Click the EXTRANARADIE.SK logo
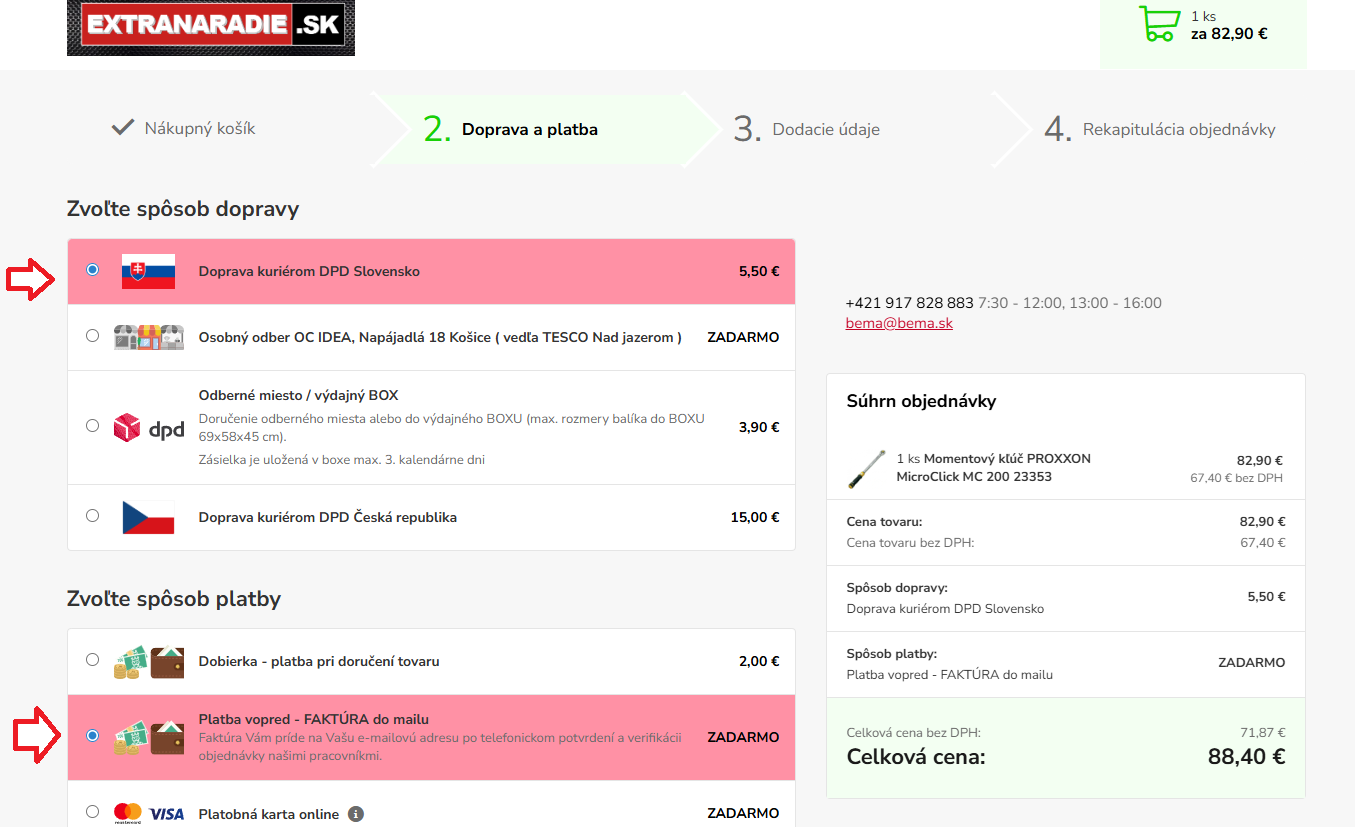This screenshot has height=827, width=1355. point(211,28)
